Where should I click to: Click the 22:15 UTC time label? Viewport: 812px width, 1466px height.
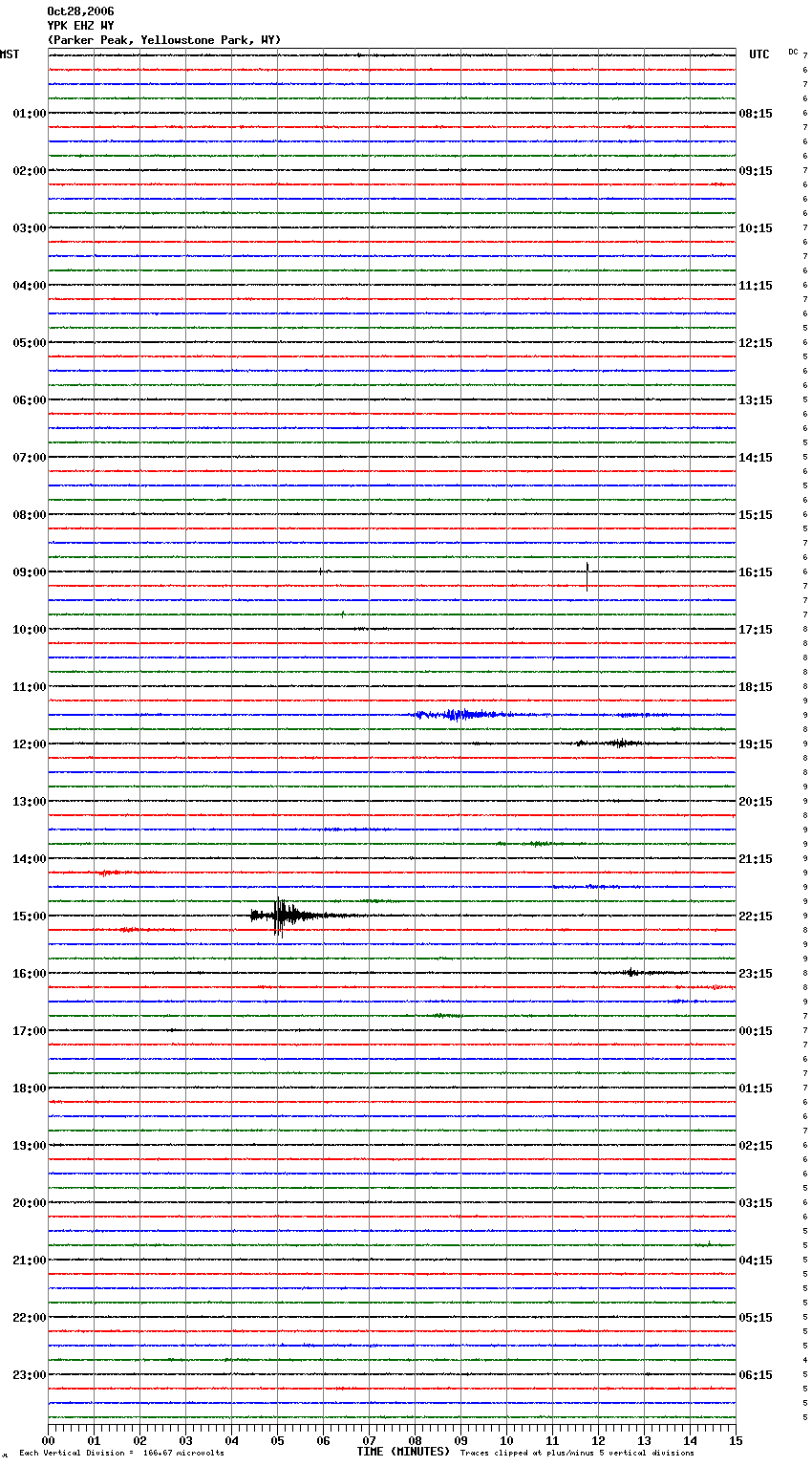756,916
